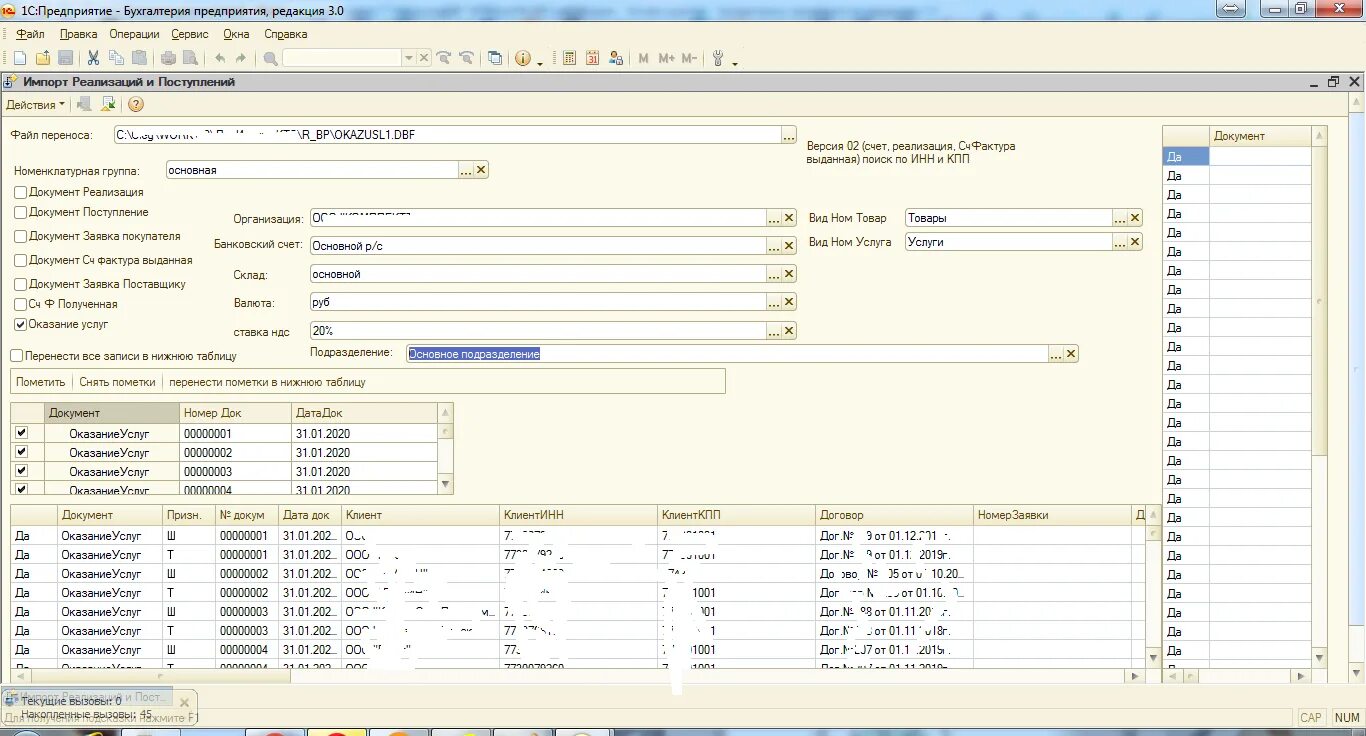Open the Действия dropdown menu
The image size is (1366, 736).
[x=36, y=104]
